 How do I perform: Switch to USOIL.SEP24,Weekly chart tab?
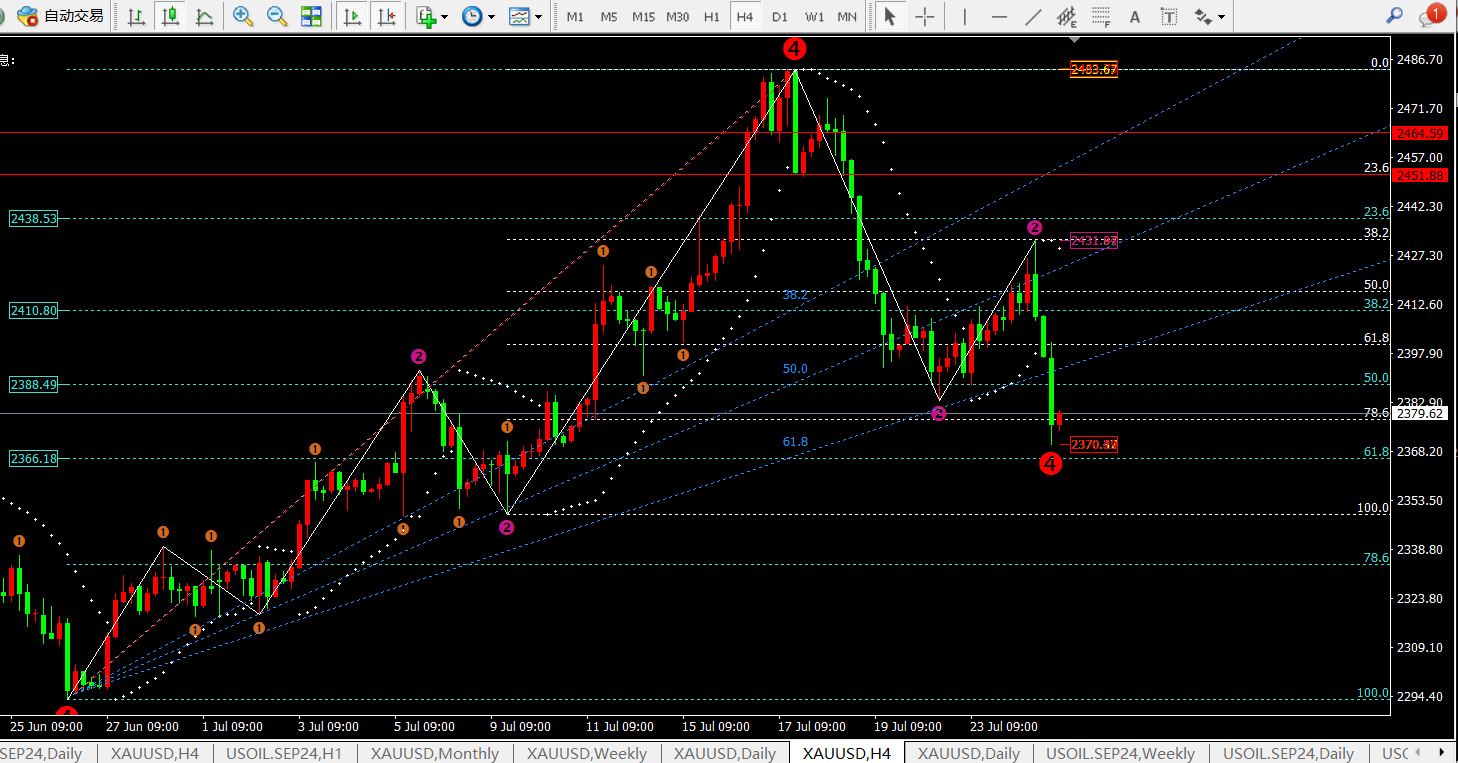[x=1120, y=753]
